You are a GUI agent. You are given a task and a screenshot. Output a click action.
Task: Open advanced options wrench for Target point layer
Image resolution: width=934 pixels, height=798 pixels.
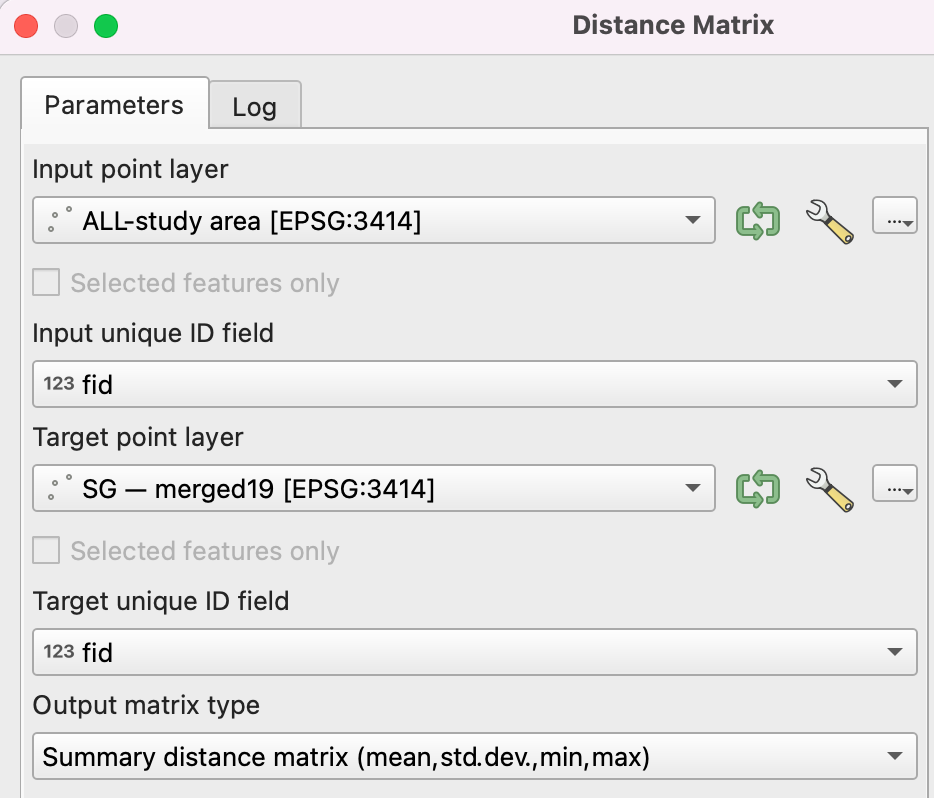[829, 490]
